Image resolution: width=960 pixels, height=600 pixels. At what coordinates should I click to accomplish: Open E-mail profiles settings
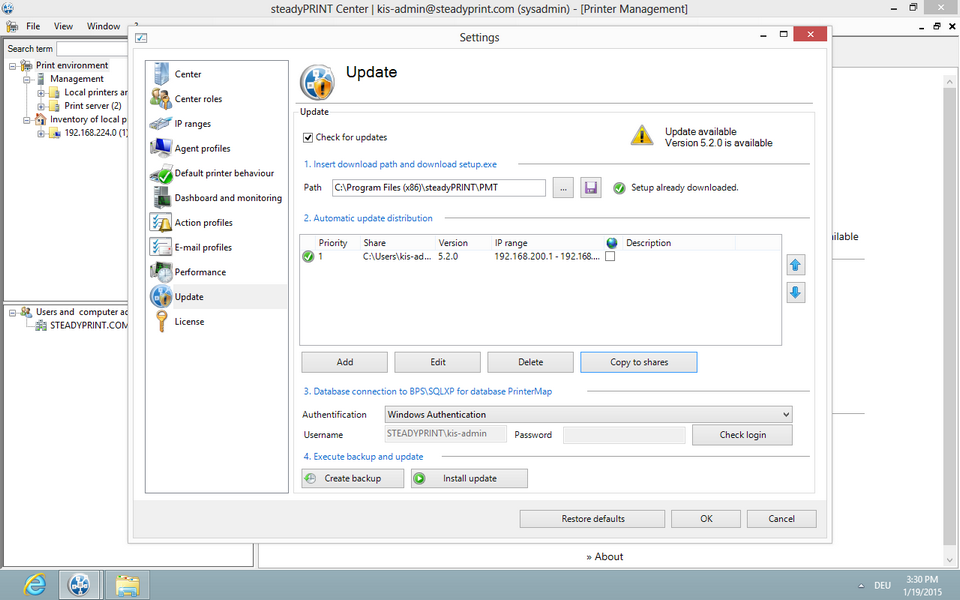(203, 247)
